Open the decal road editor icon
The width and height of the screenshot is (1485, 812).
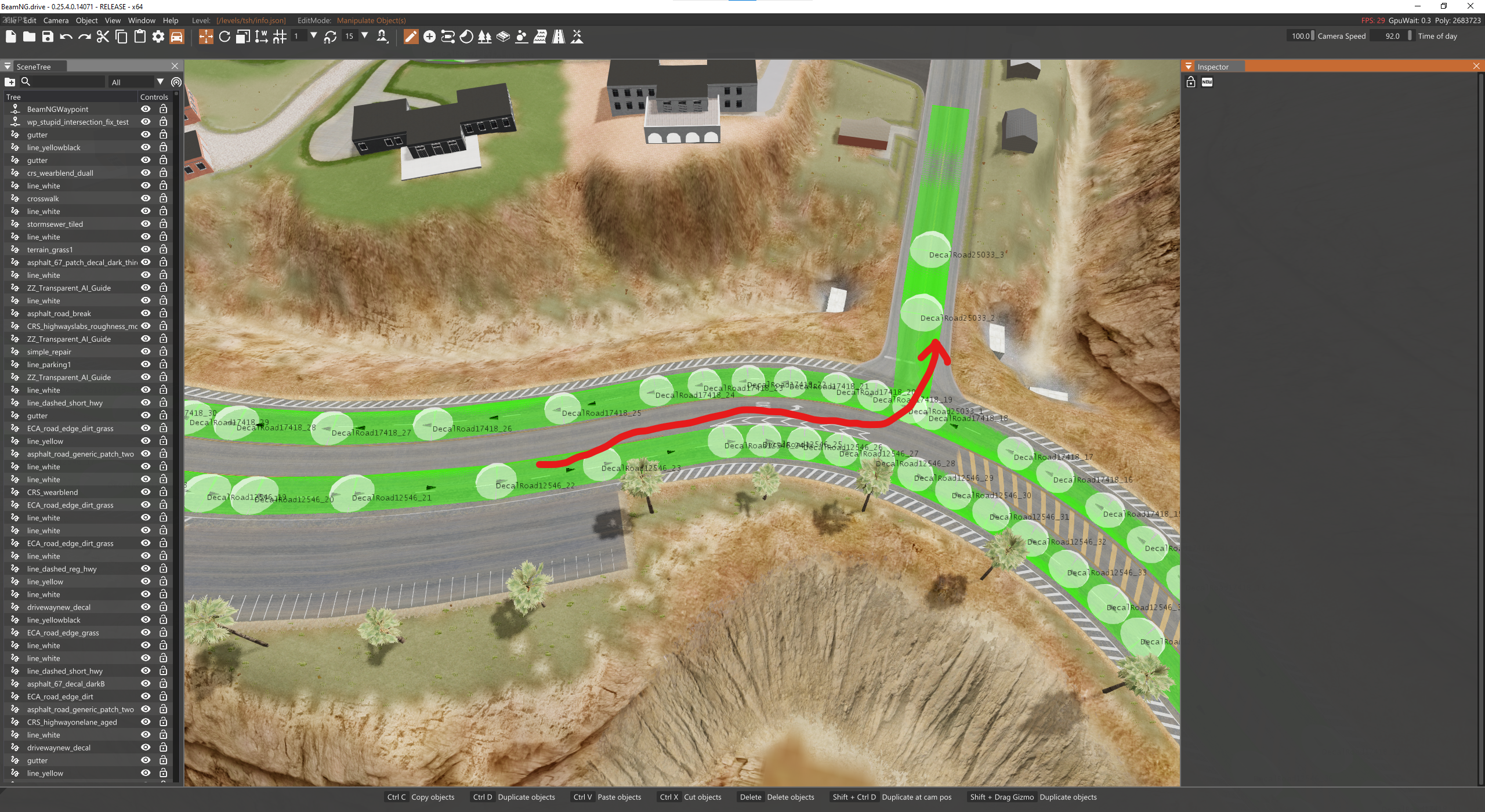558,37
